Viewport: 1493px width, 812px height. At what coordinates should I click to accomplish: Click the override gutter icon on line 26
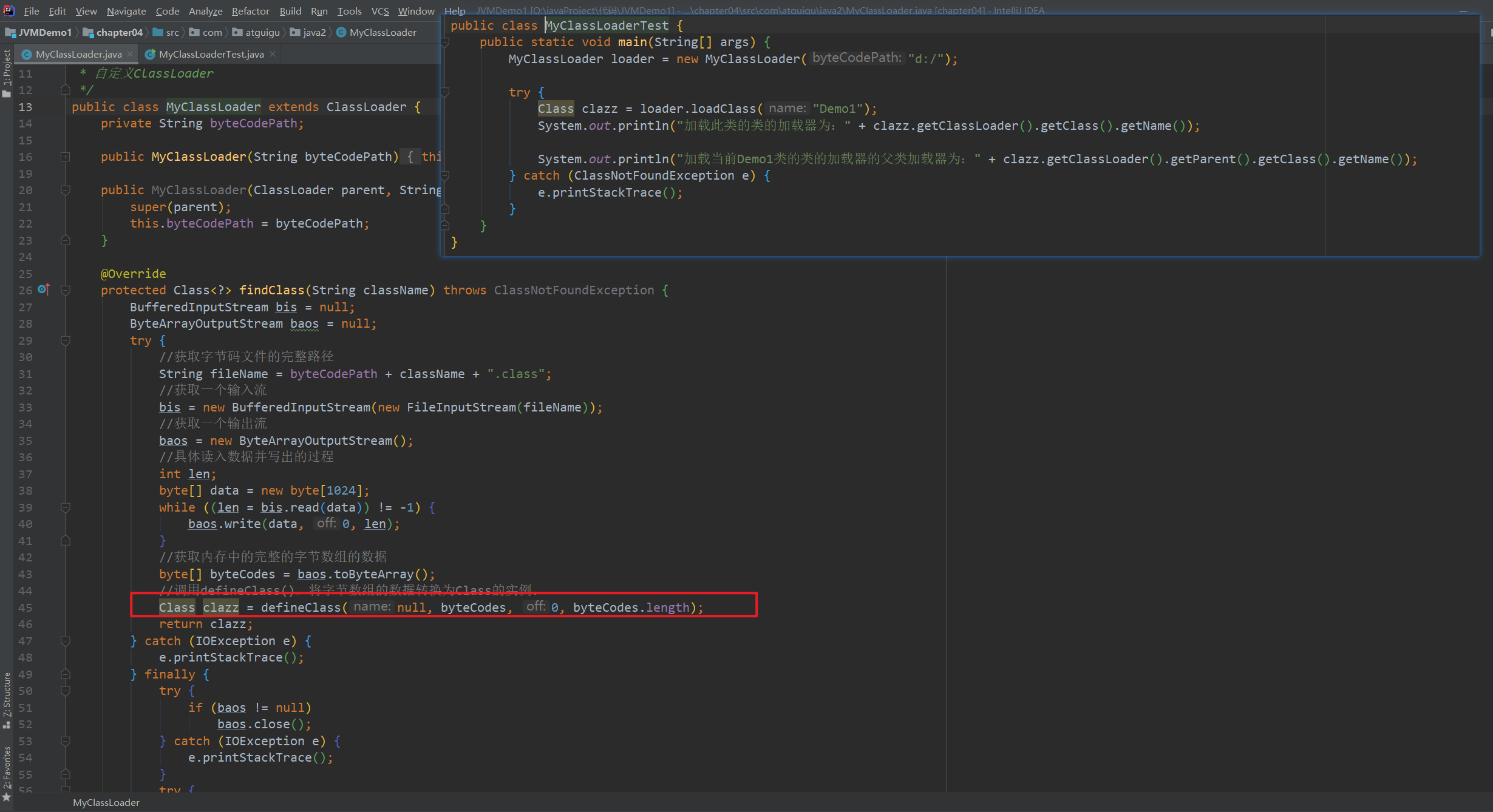[43, 289]
